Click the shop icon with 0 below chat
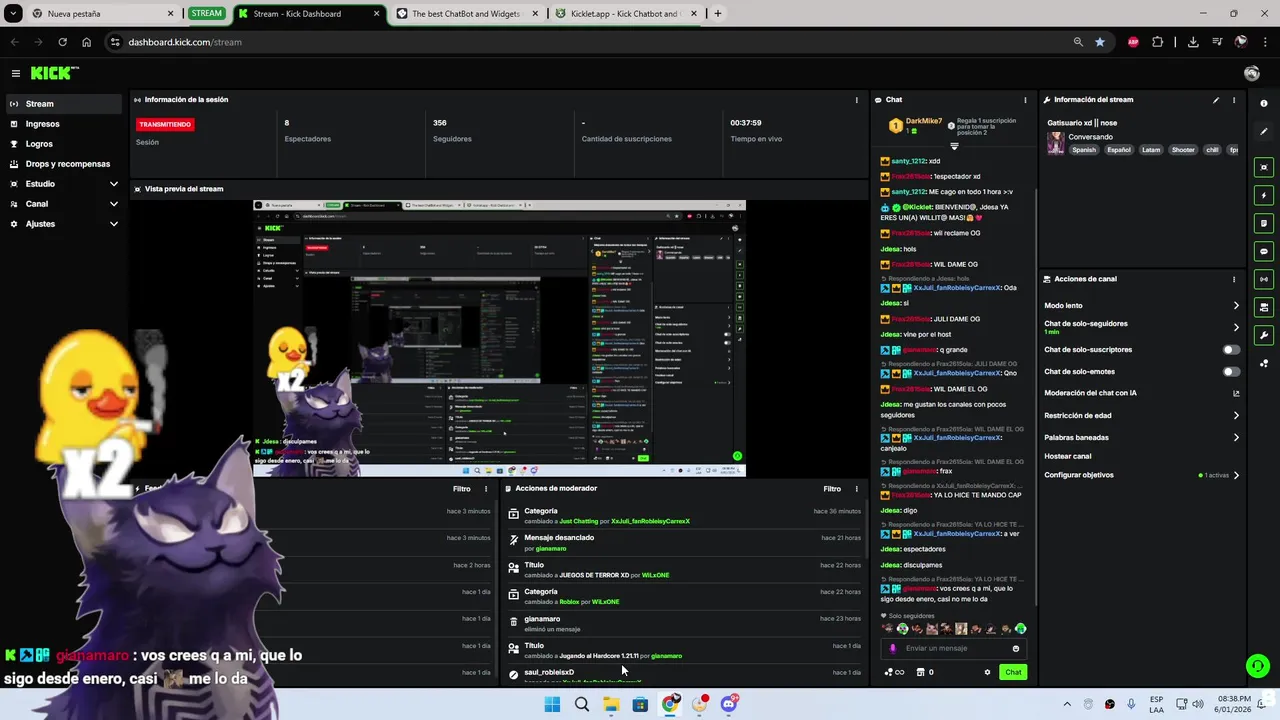Viewport: 1280px width, 720px height. point(925,672)
